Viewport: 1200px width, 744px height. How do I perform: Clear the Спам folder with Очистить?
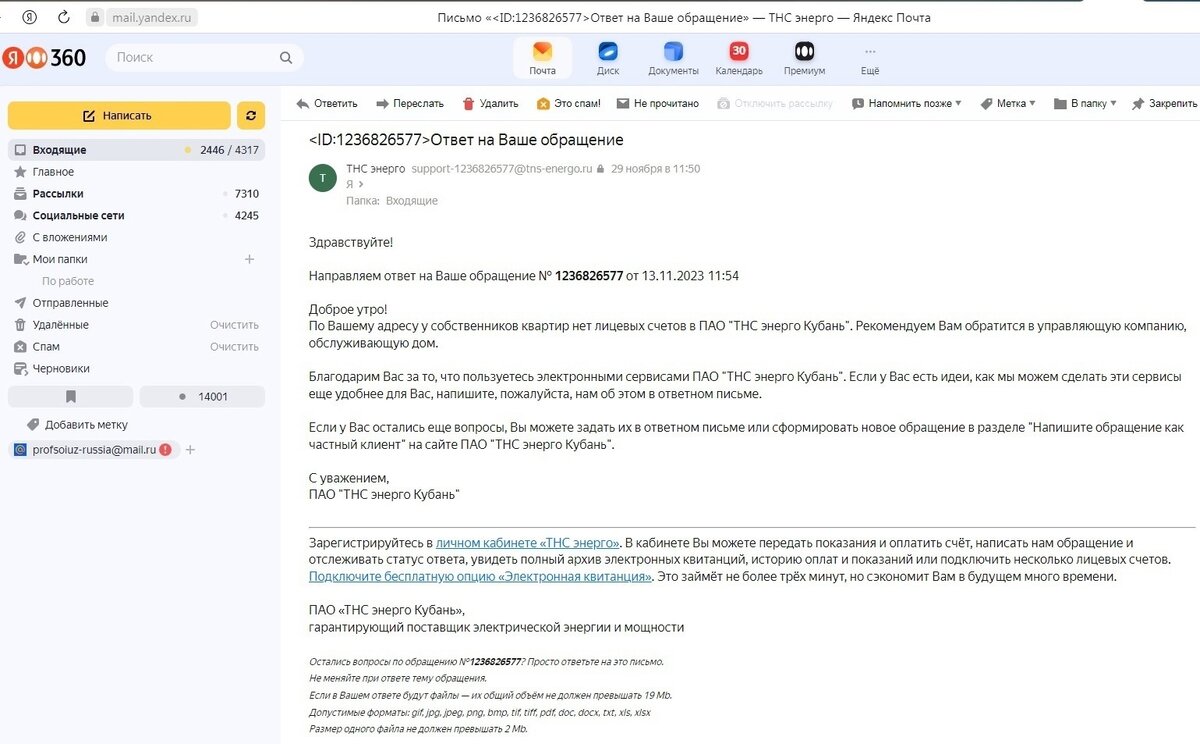tap(234, 347)
